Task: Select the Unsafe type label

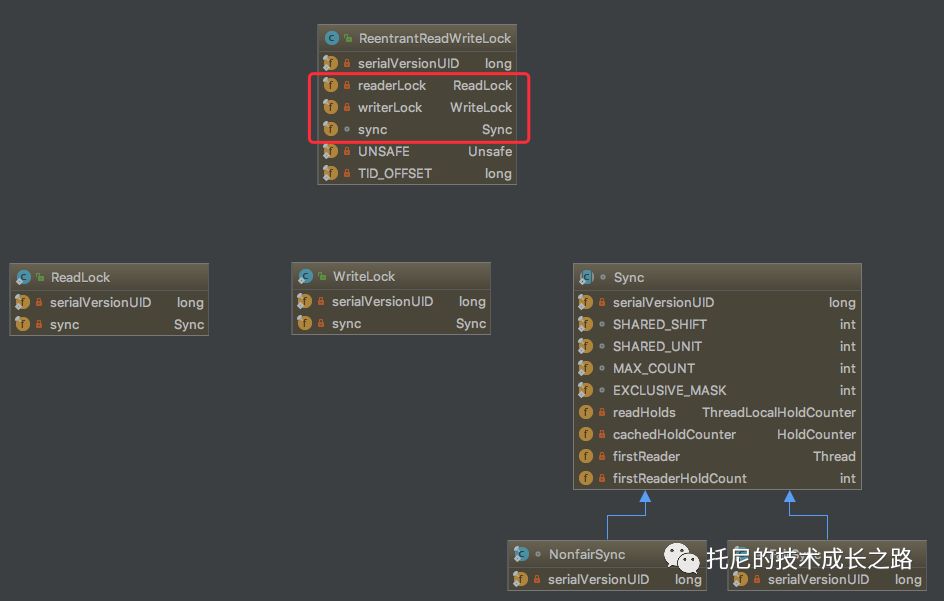Action: tap(490, 151)
